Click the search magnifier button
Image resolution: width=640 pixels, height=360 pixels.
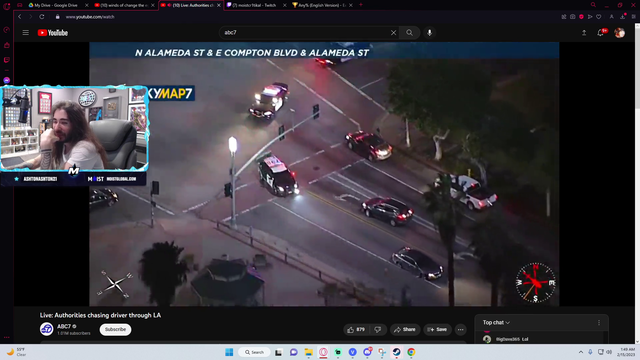pos(409,33)
